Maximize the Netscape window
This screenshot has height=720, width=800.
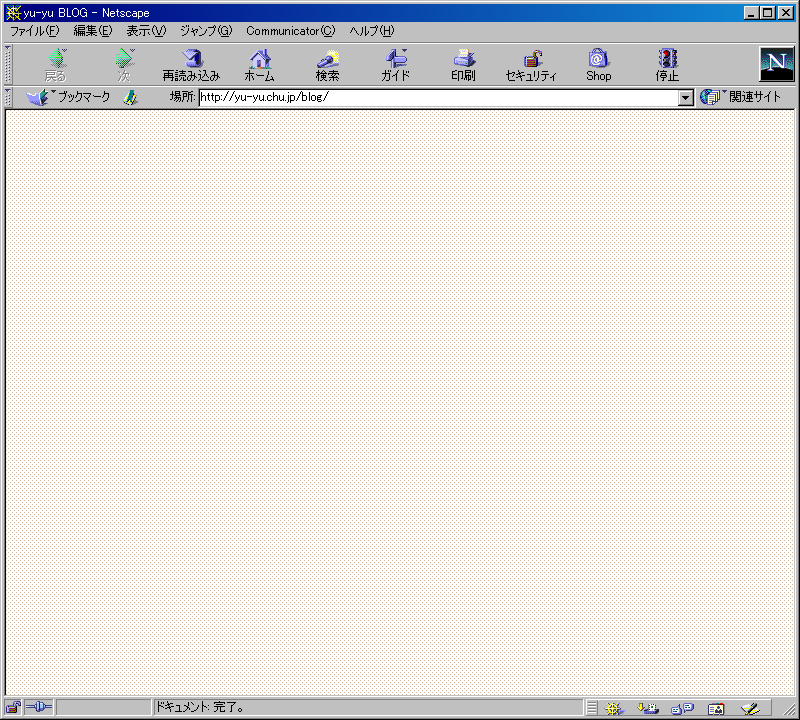[x=767, y=13]
